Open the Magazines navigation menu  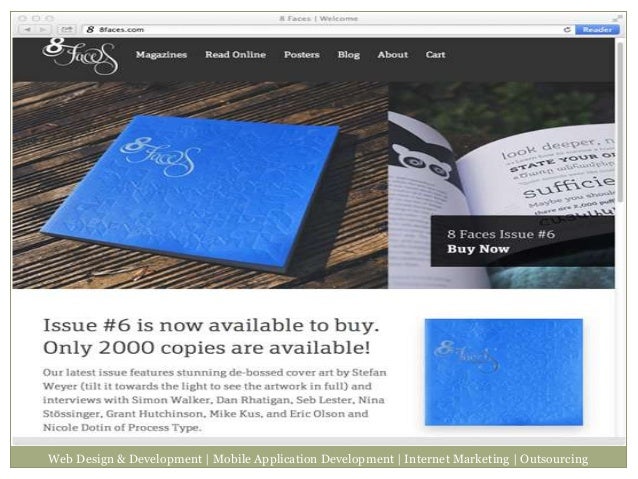point(161,55)
